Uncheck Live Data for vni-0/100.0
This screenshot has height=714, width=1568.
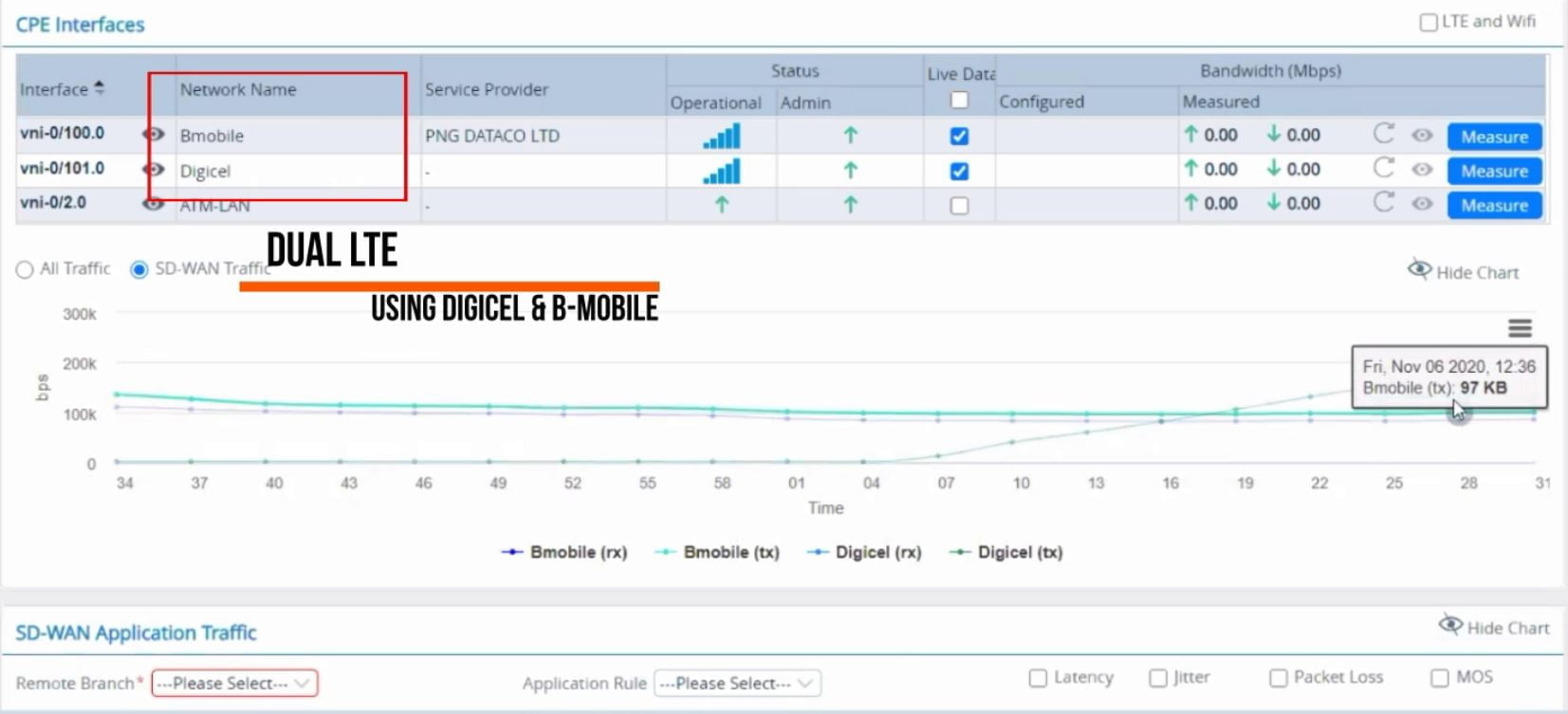point(959,137)
